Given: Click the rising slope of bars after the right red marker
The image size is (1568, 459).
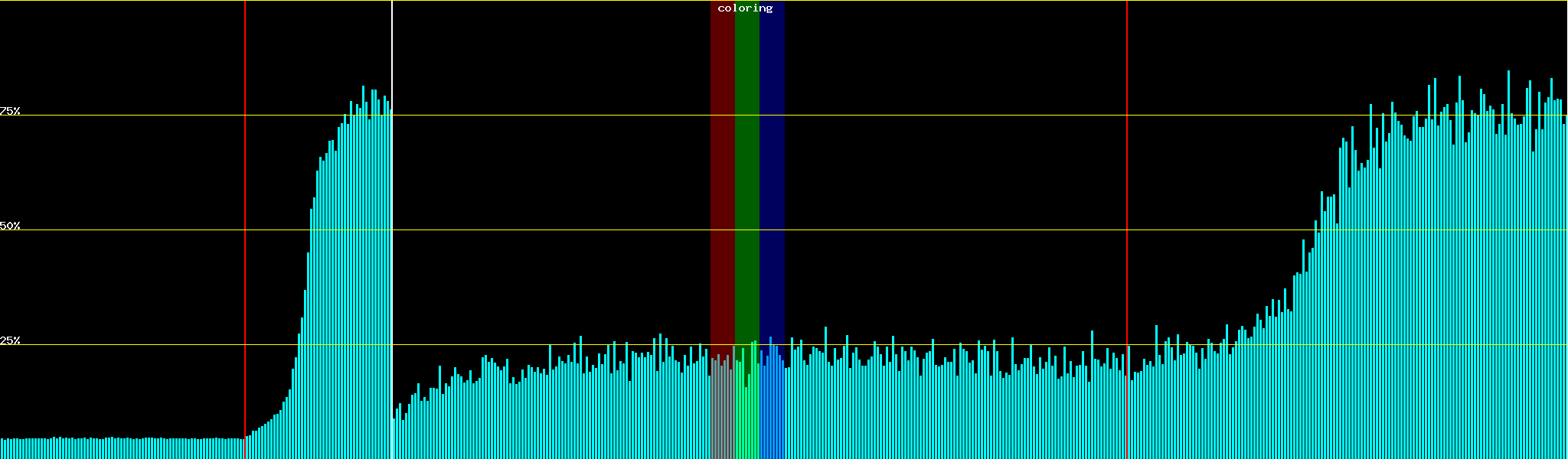Looking at the screenshot, I should pyautogui.click(x=1263, y=382).
